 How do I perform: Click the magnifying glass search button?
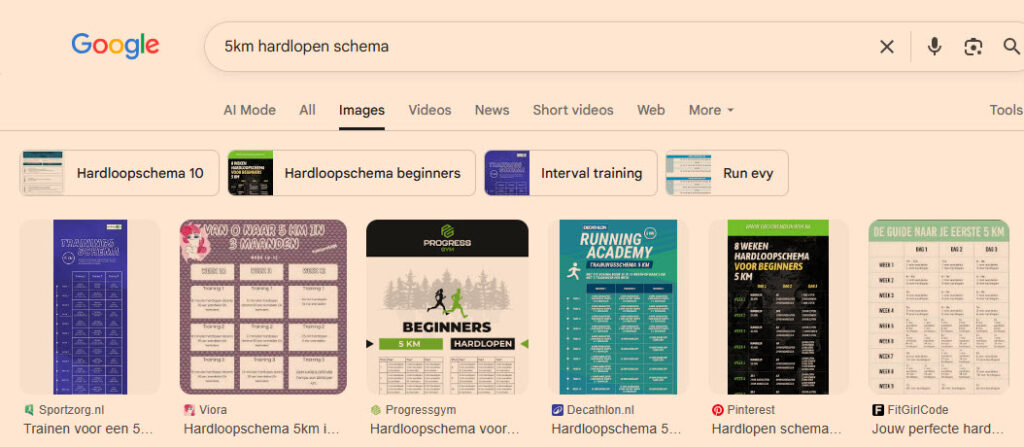click(1012, 46)
